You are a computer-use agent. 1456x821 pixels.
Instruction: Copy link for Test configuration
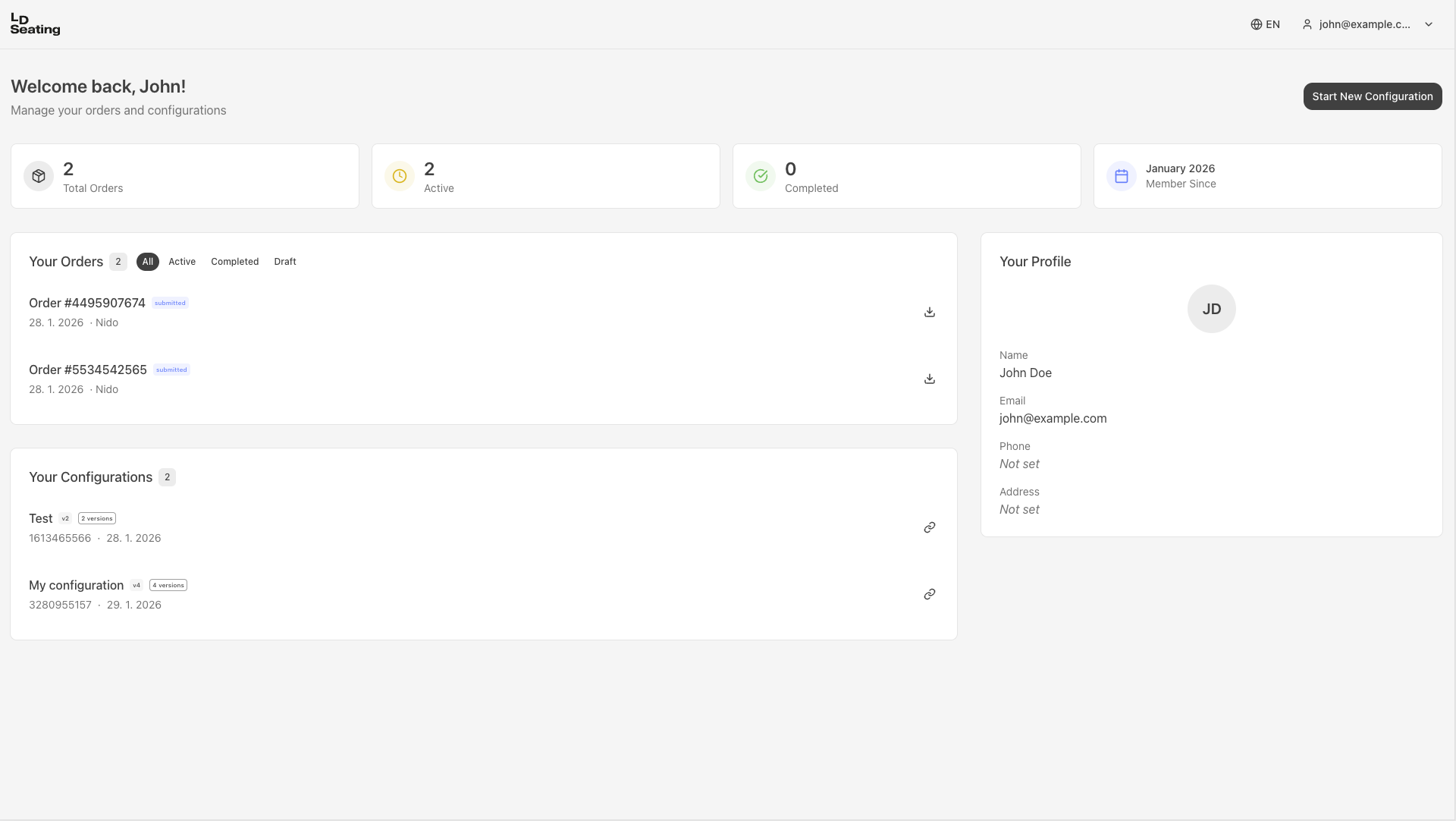click(x=929, y=527)
